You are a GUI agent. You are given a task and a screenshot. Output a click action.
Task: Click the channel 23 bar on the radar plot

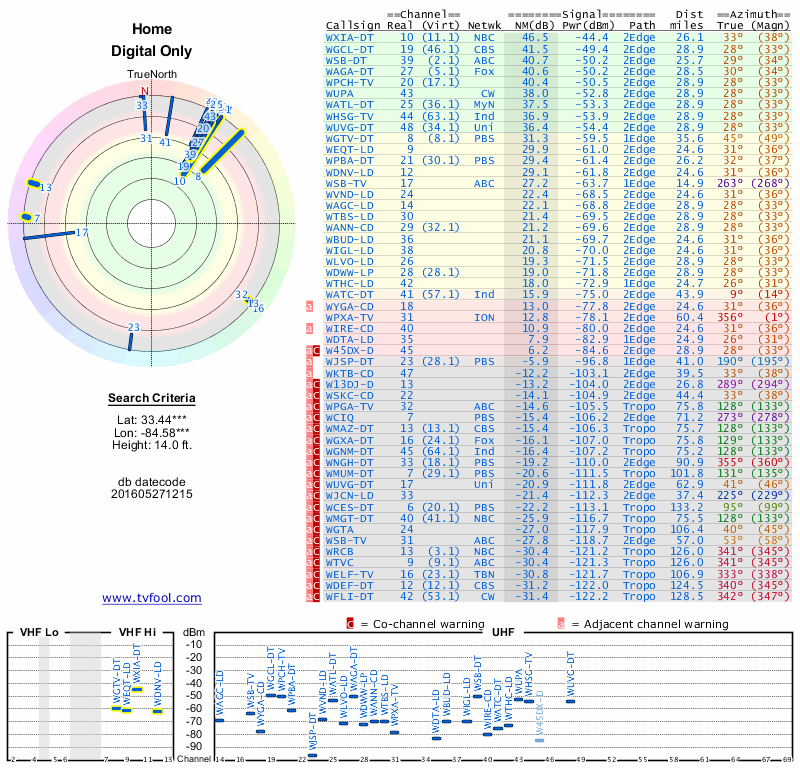tap(130, 340)
